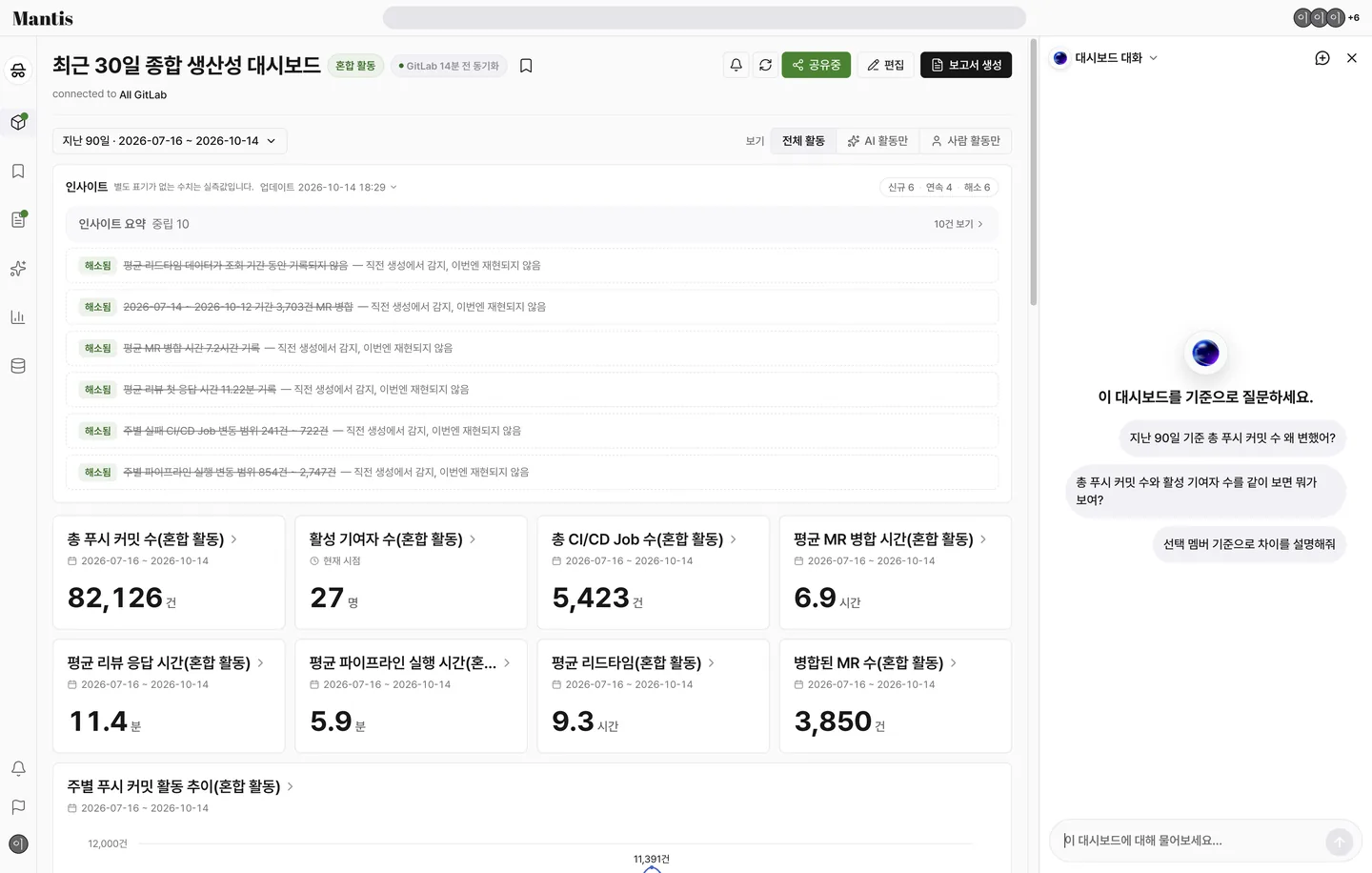Image resolution: width=1372 pixels, height=873 pixels.
Task: Click the 11,391건 chart data label
Action: [652, 859]
